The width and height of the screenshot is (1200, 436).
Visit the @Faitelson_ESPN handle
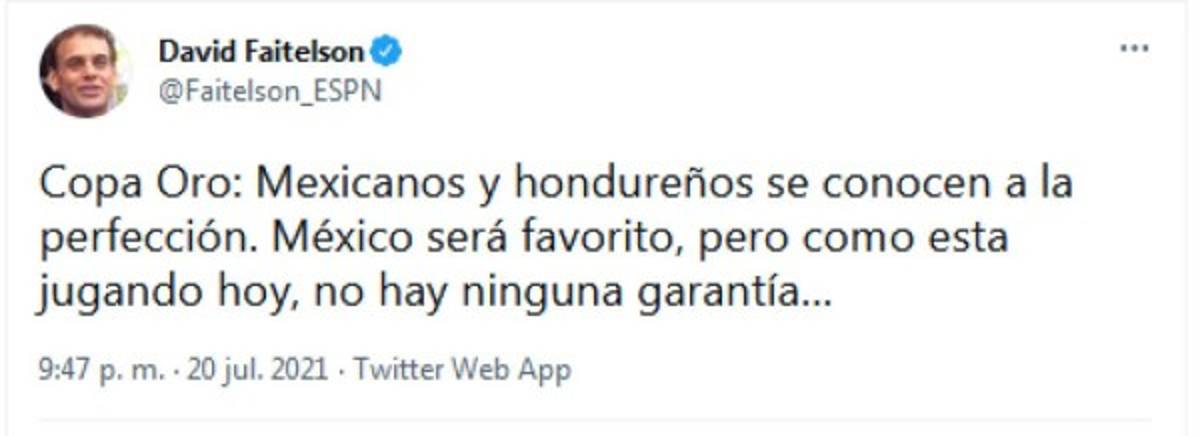coord(270,91)
